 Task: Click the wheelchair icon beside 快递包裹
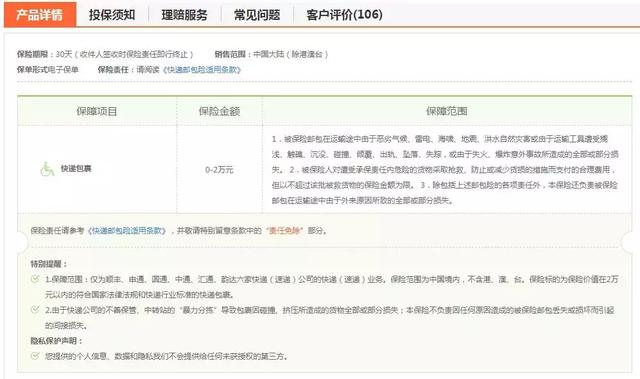pyautogui.click(x=47, y=169)
